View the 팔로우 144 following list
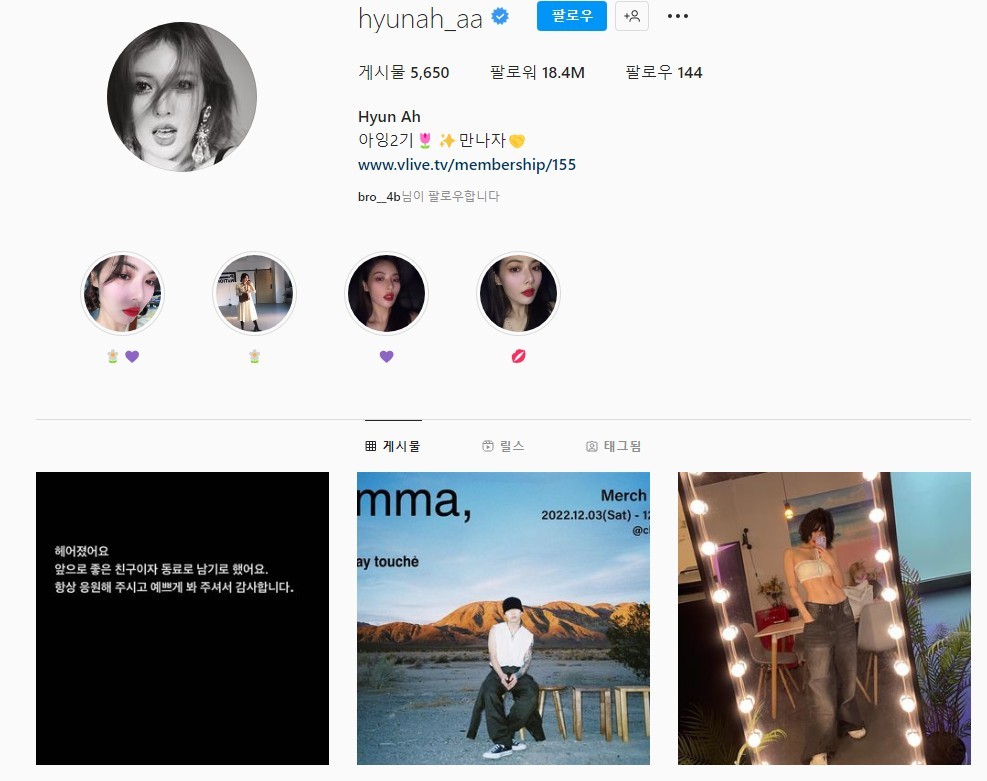 point(663,72)
